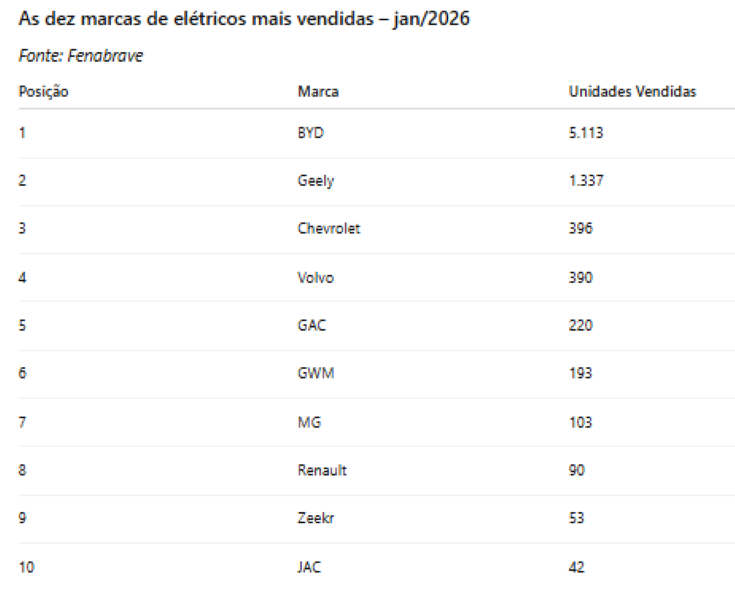Select the GAC brand cell

312,325
